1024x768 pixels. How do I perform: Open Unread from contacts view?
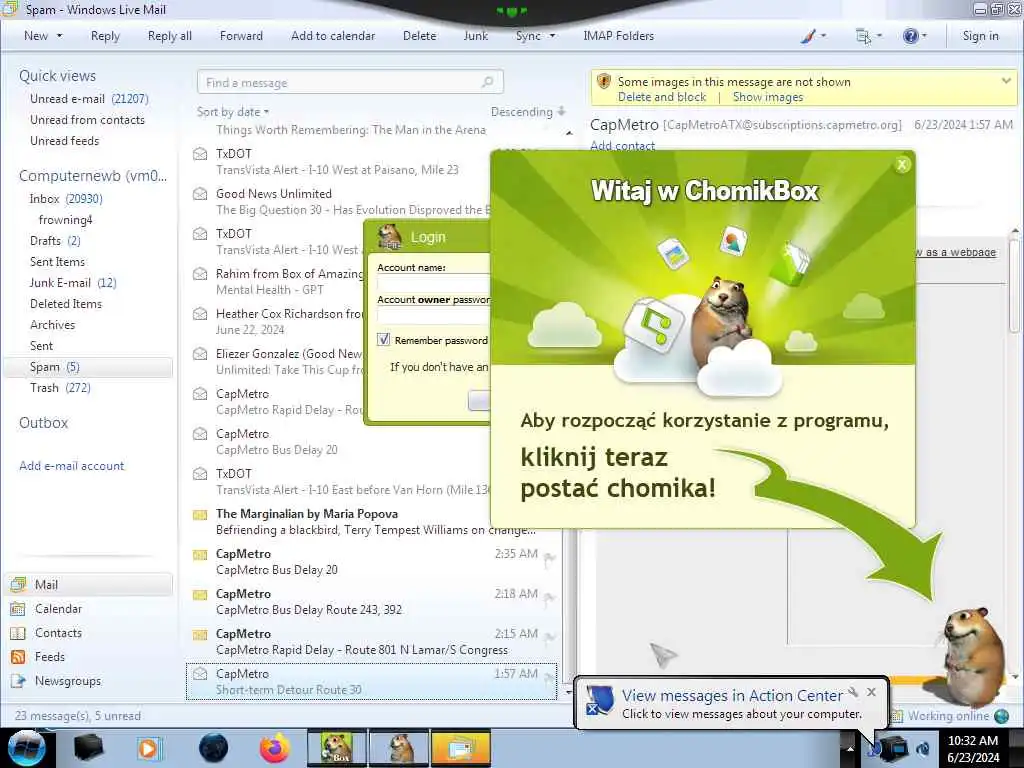tap(88, 120)
